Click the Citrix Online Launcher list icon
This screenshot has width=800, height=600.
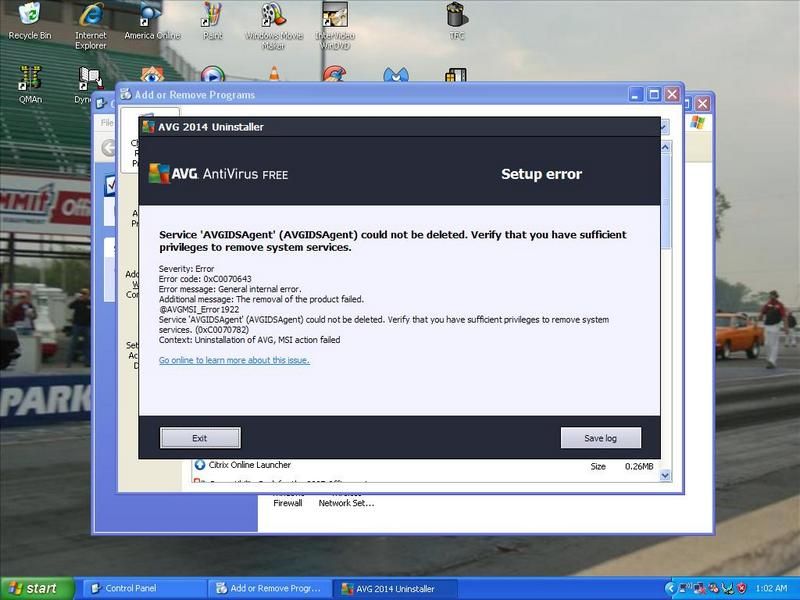(200, 465)
